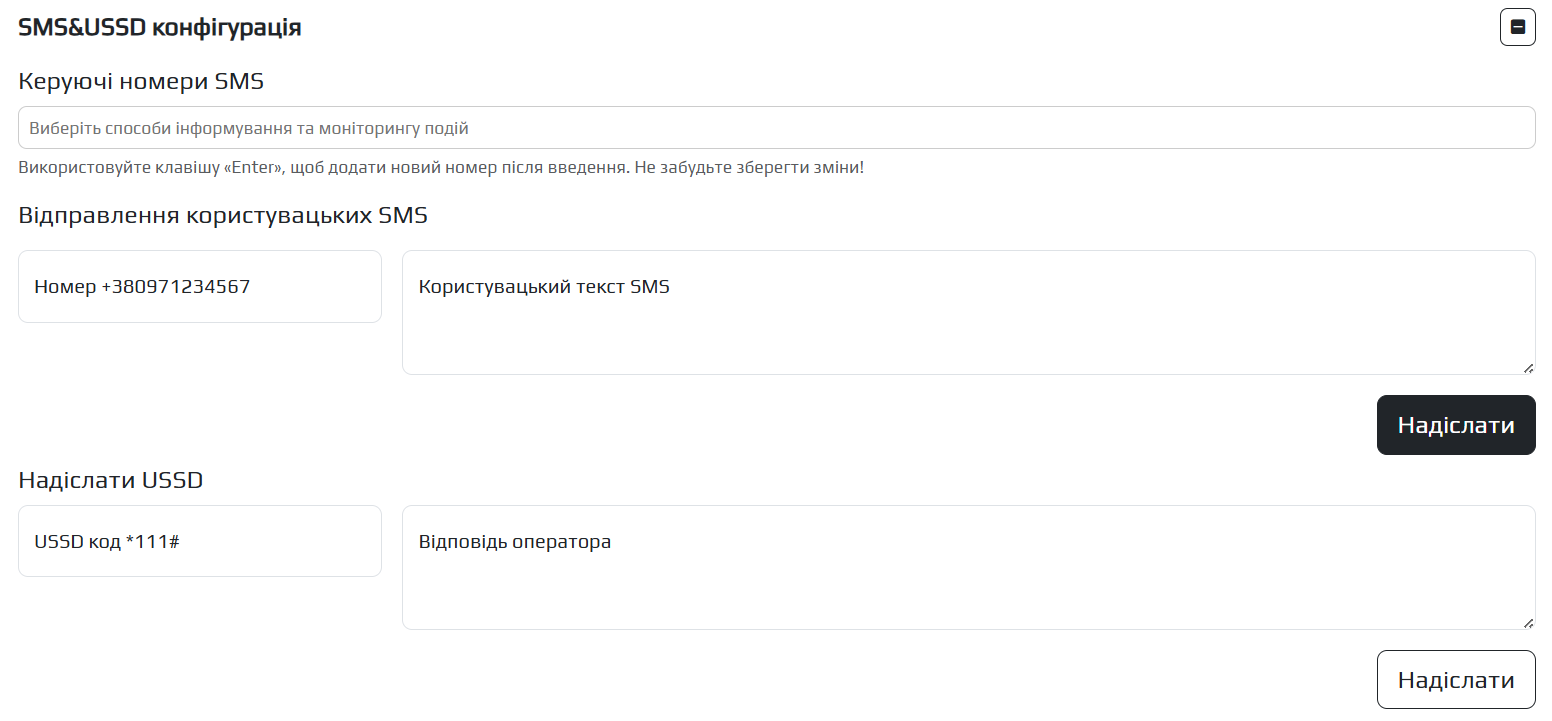
Task: Click the *111# placeholder code
Action: tap(152, 542)
